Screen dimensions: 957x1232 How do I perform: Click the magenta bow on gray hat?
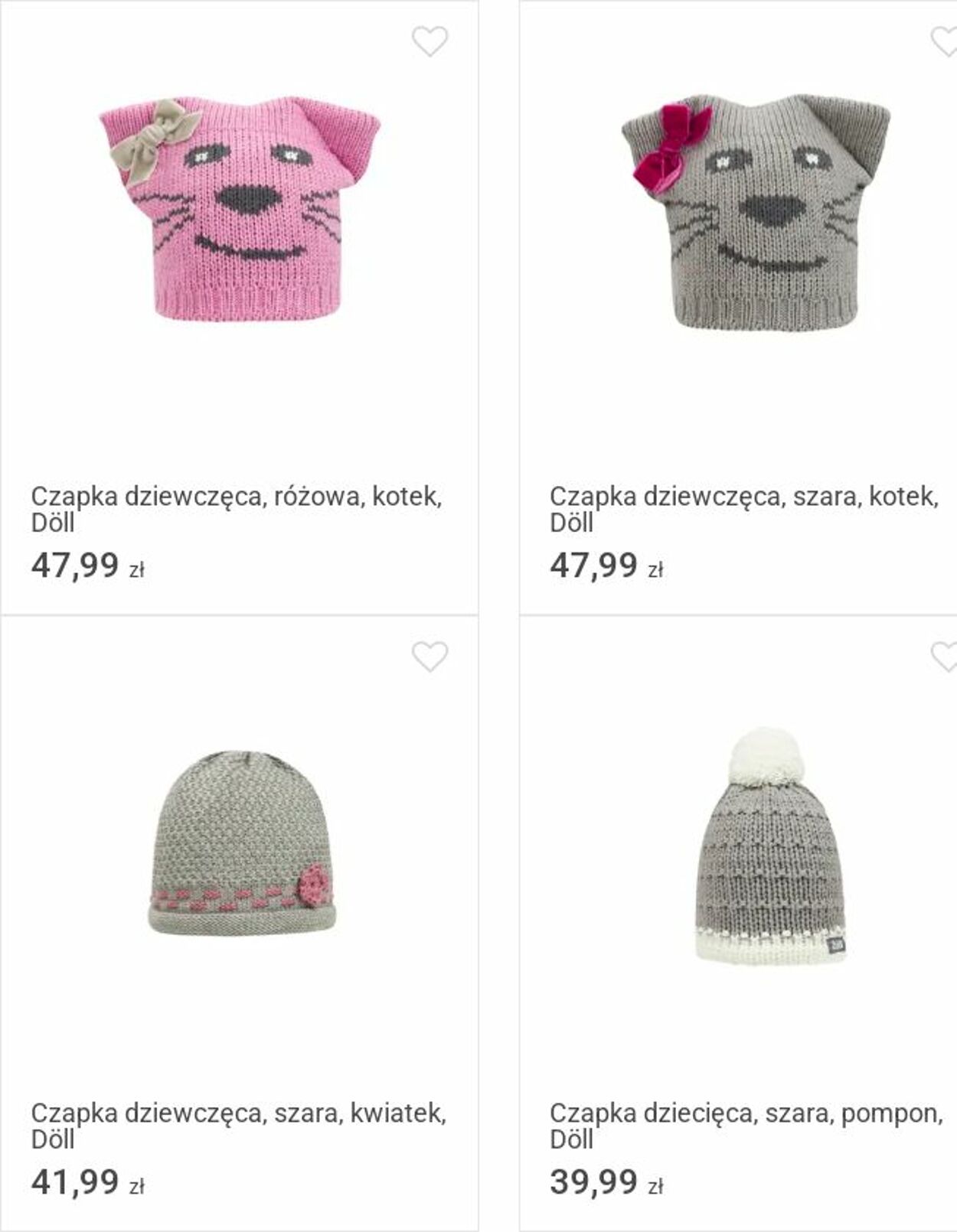pos(671,147)
